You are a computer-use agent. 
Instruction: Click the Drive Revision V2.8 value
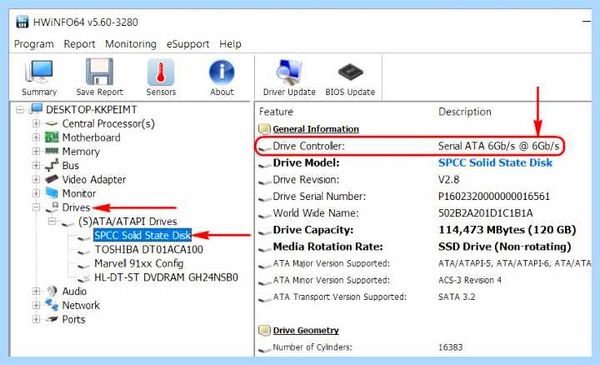pyautogui.click(x=448, y=180)
